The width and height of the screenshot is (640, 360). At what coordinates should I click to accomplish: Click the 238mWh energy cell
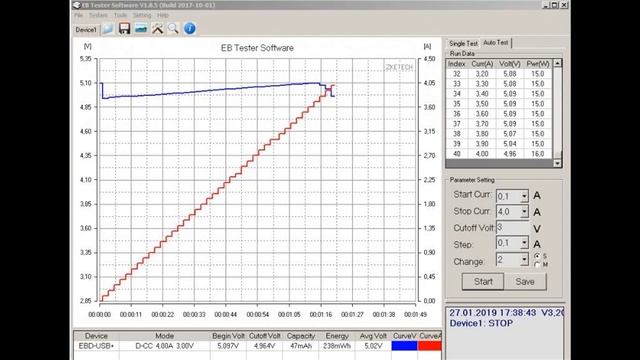[x=337, y=346]
